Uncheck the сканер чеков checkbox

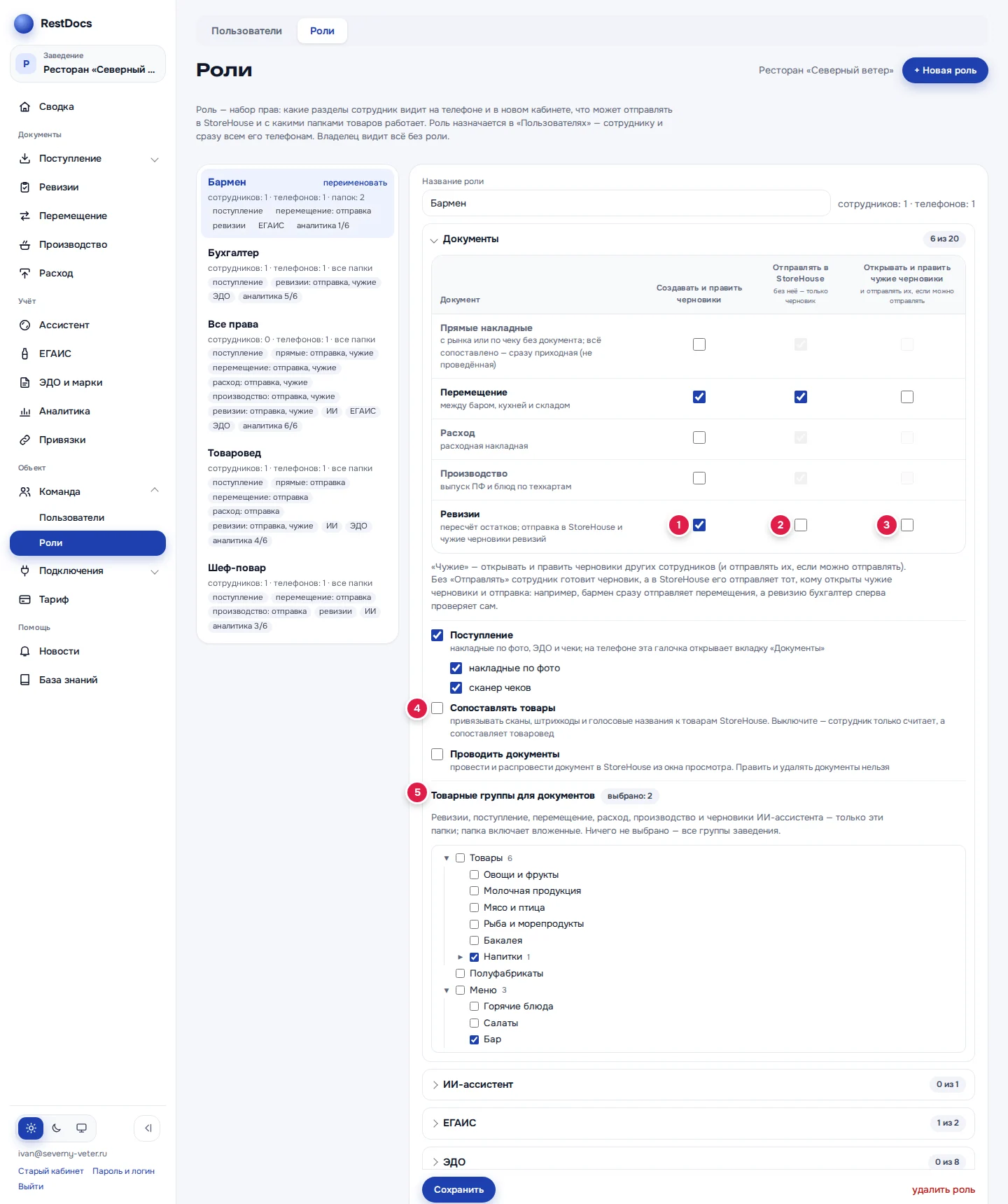(x=456, y=688)
